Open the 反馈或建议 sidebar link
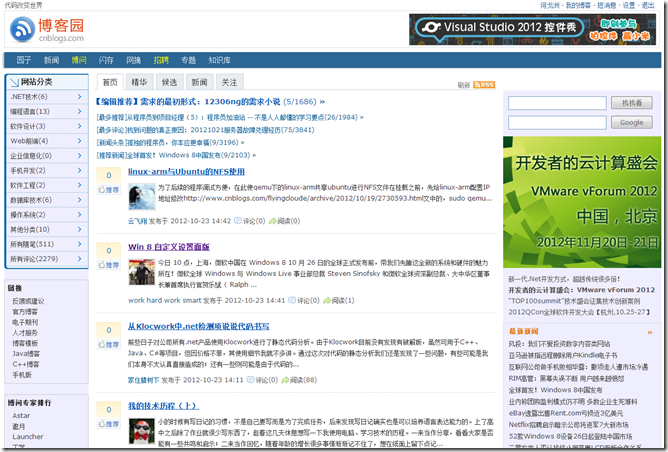The width and height of the screenshot is (668, 452). [x=28, y=301]
